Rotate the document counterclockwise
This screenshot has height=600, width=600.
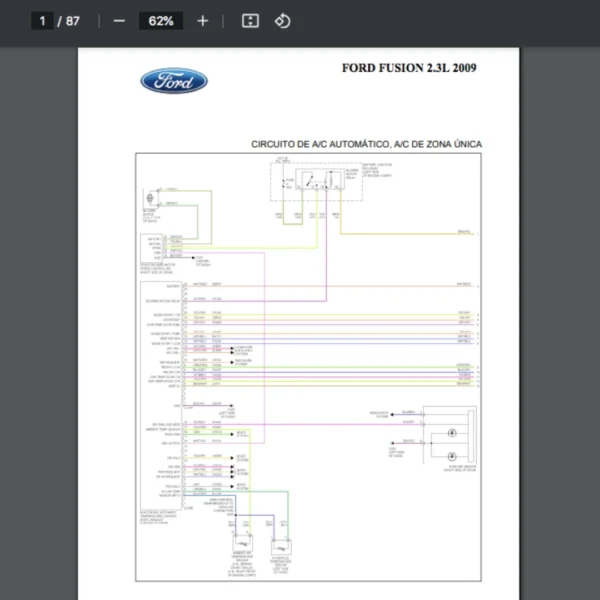tap(282, 21)
